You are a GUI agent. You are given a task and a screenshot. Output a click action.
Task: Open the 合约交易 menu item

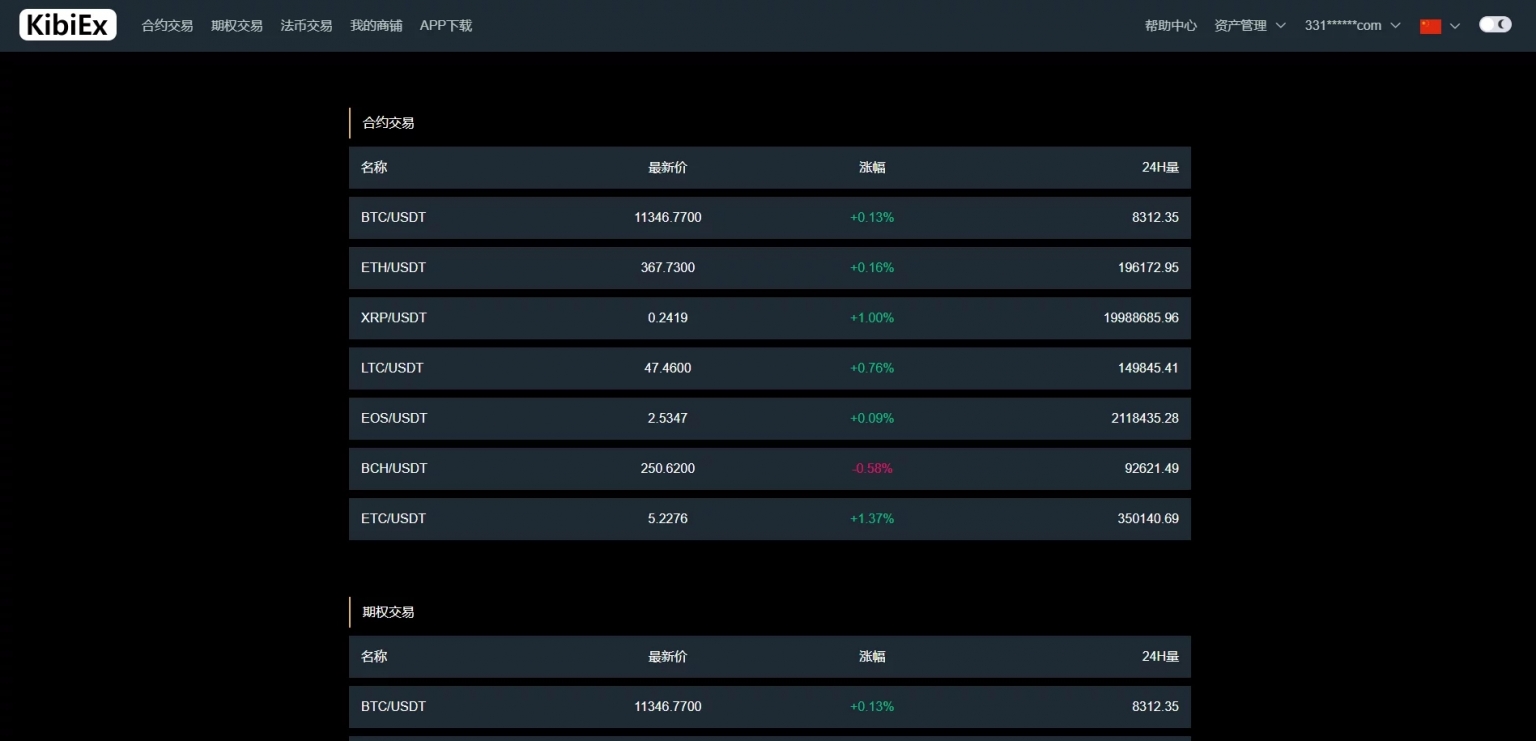[x=167, y=26]
